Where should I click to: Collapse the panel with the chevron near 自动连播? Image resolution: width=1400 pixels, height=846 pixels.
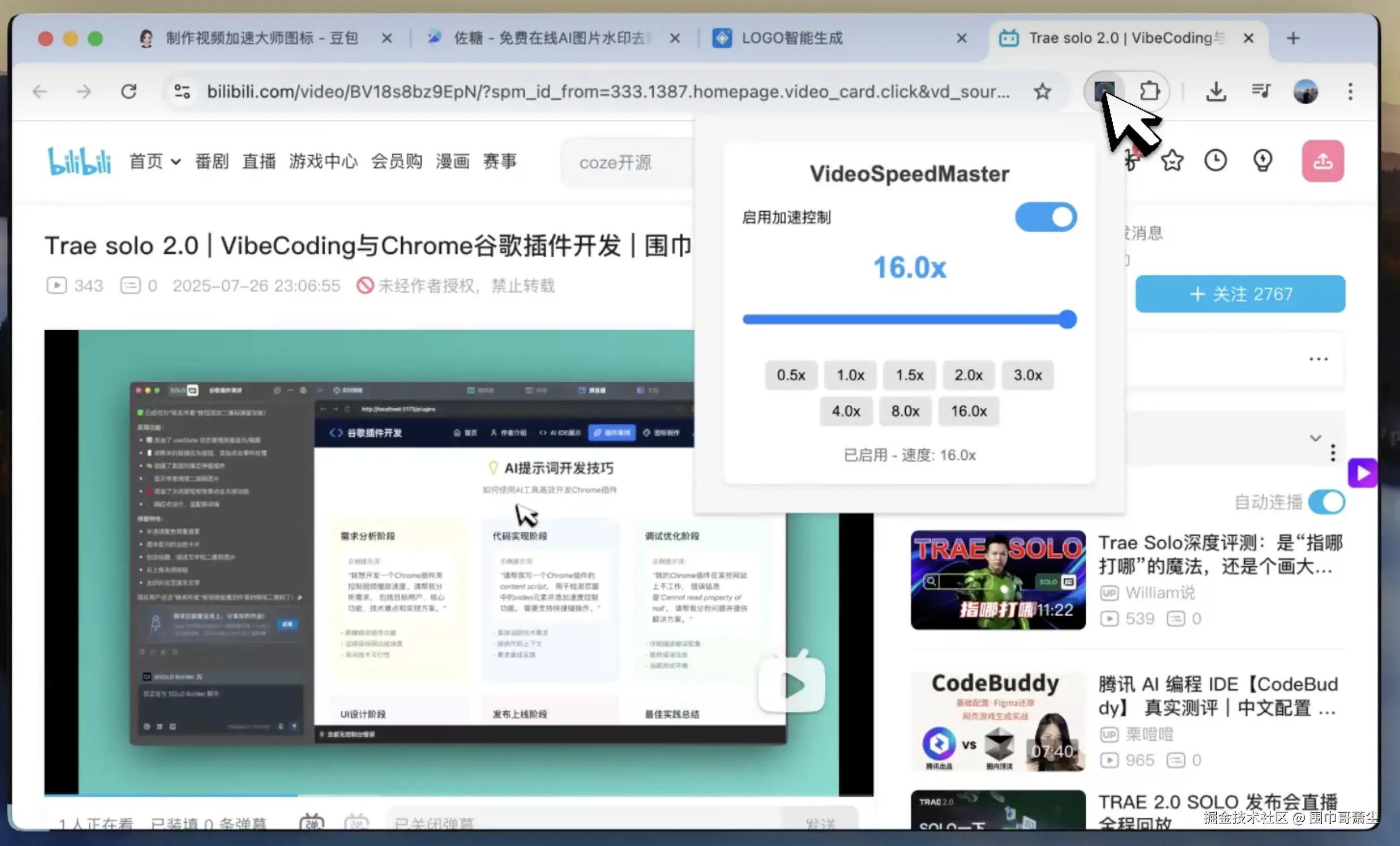coord(1315,438)
